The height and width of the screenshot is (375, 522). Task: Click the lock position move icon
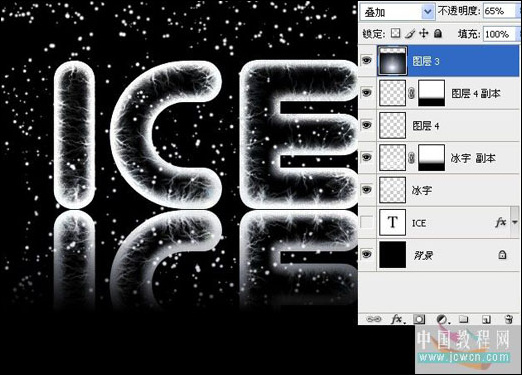click(424, 33)
